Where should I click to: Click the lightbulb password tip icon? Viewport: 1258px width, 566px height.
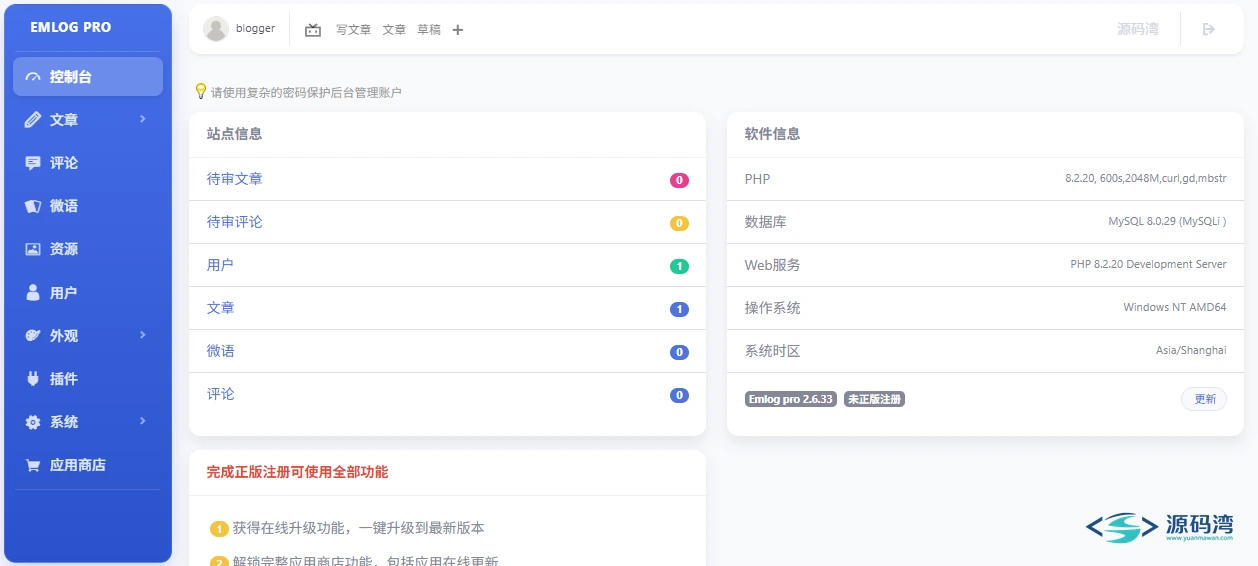200,91
